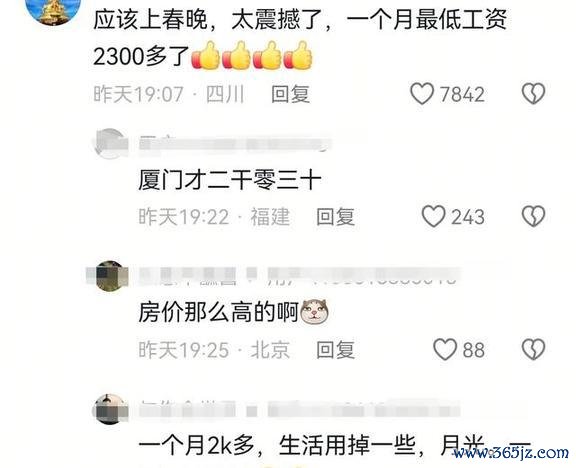The width and height of the screenshot is (576, 468).
Task: Open the avatar of 一个月2k多 commenter
Action: pos(110,409)
